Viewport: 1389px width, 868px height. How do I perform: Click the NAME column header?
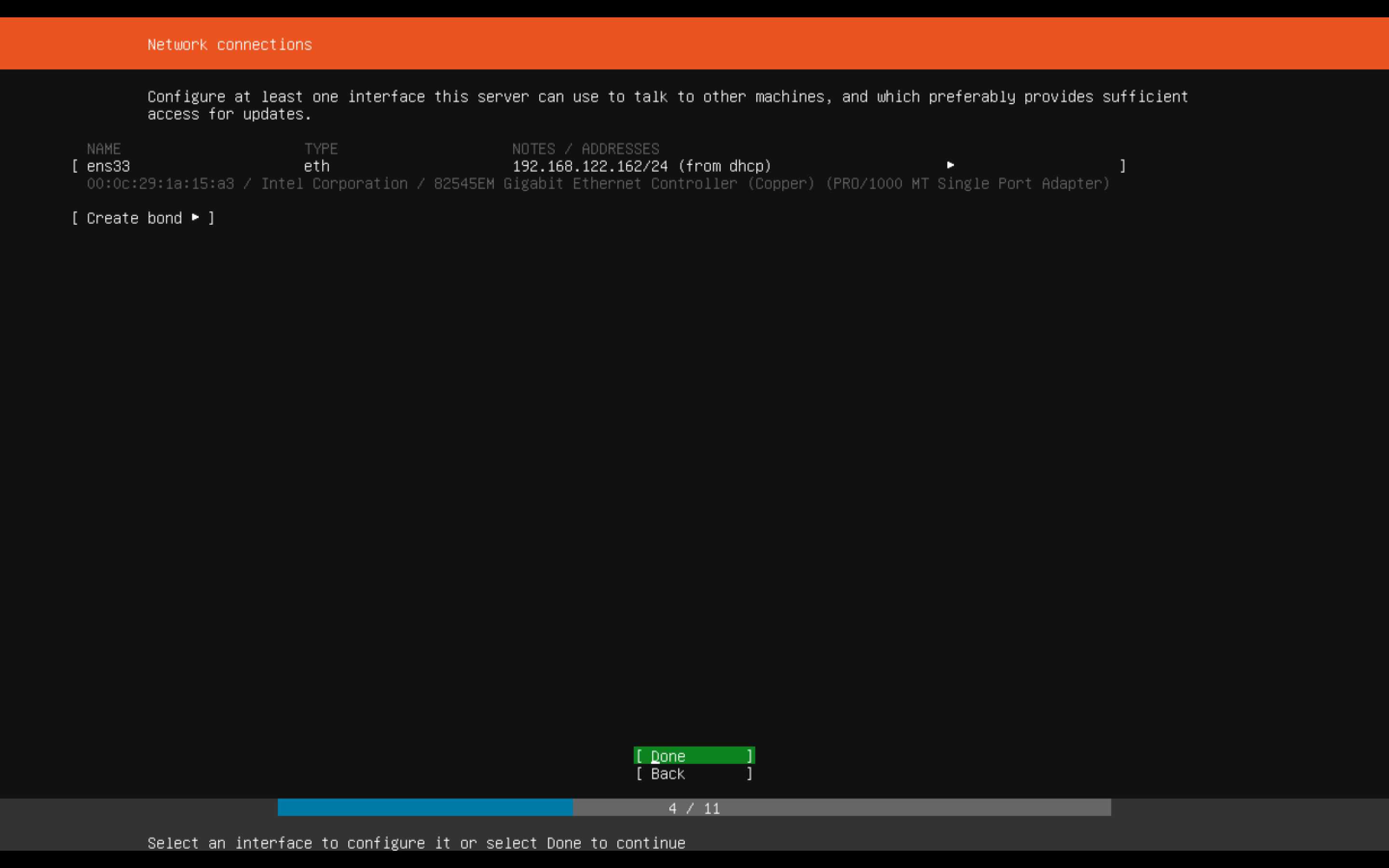pos(104,149)
